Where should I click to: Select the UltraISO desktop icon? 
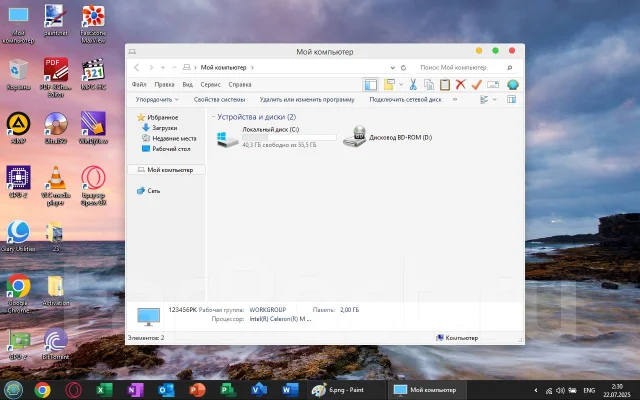(56, 128)
